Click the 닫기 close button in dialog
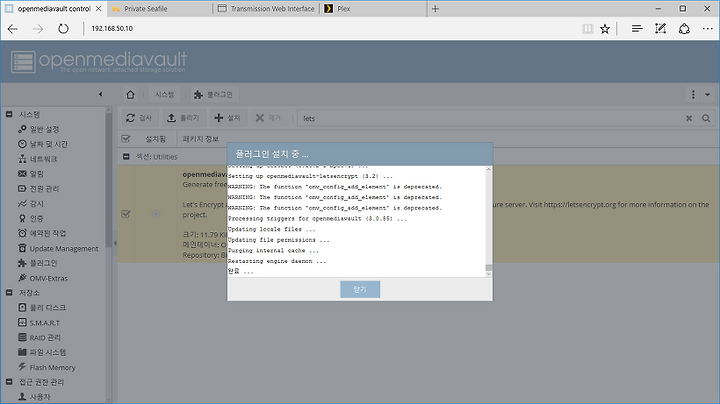Image resolution: width=720 pixels, height=404 pixels. (360, 289)
